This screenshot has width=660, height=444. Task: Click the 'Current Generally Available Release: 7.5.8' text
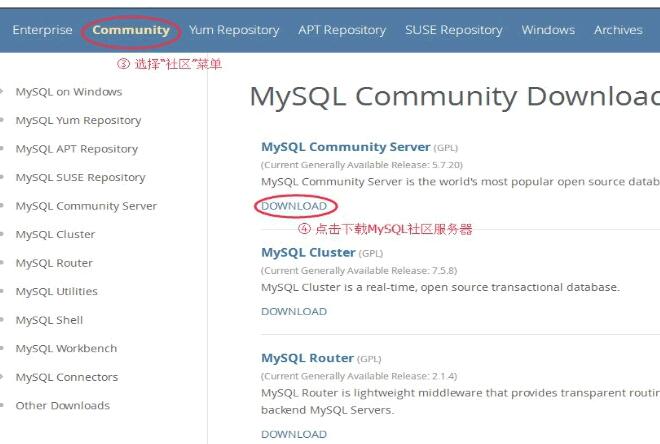359,270
